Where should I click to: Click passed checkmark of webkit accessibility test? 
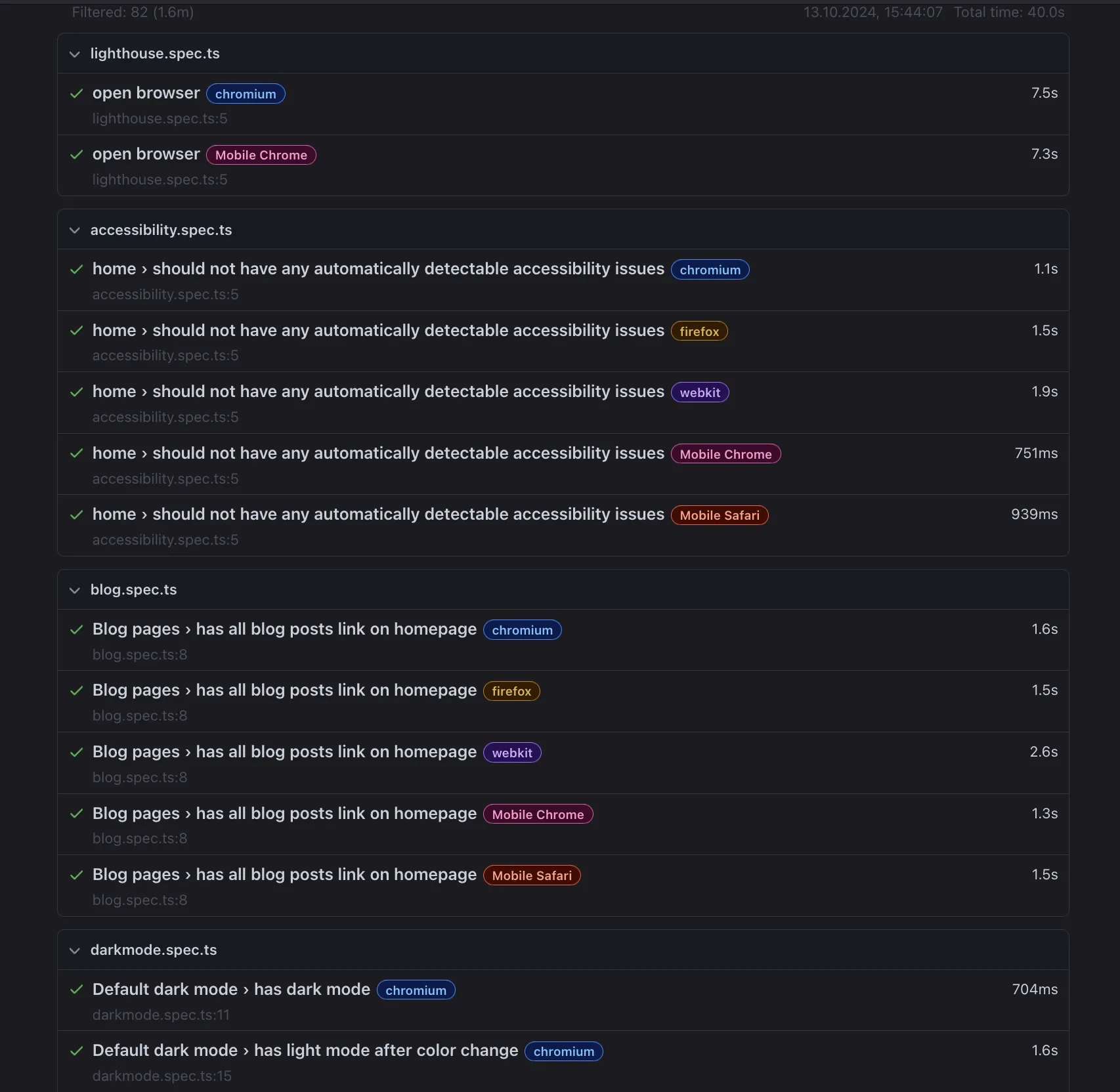(x=77, y=392)
